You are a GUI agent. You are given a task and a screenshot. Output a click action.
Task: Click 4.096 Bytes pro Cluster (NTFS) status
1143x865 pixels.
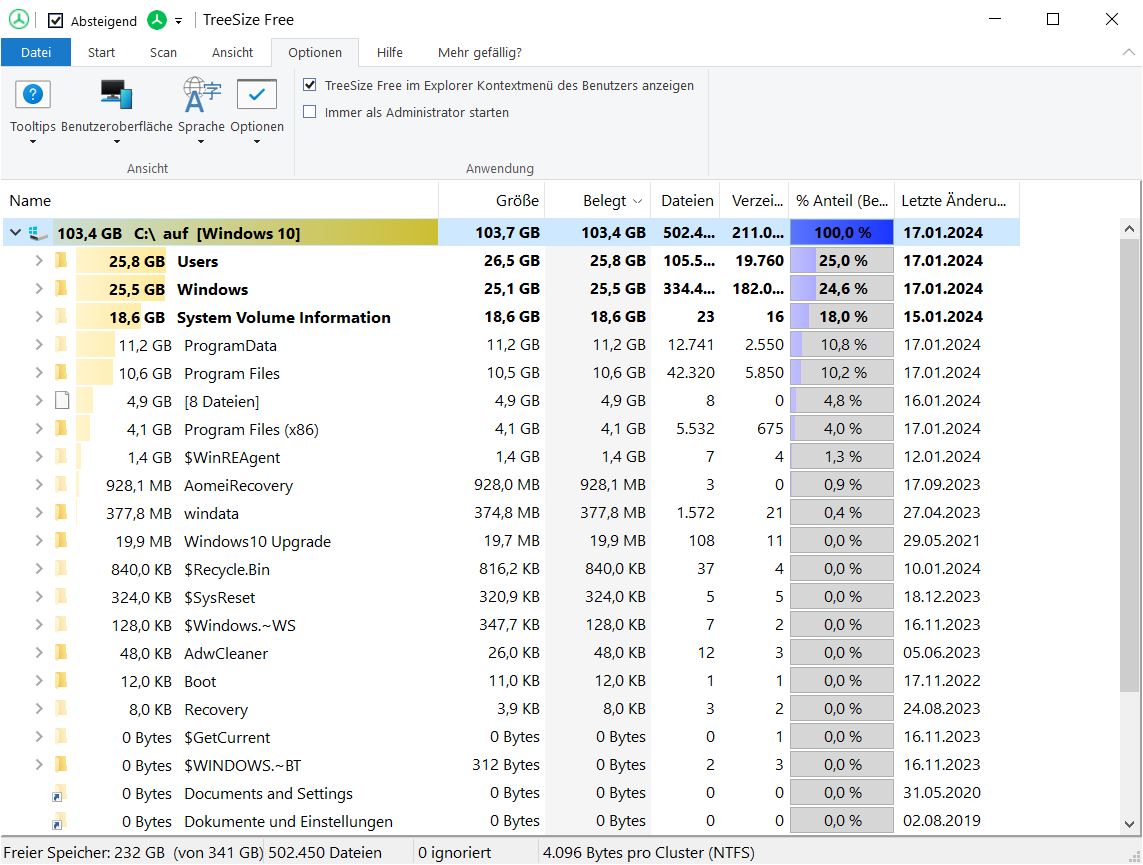[x=649, y=852]
